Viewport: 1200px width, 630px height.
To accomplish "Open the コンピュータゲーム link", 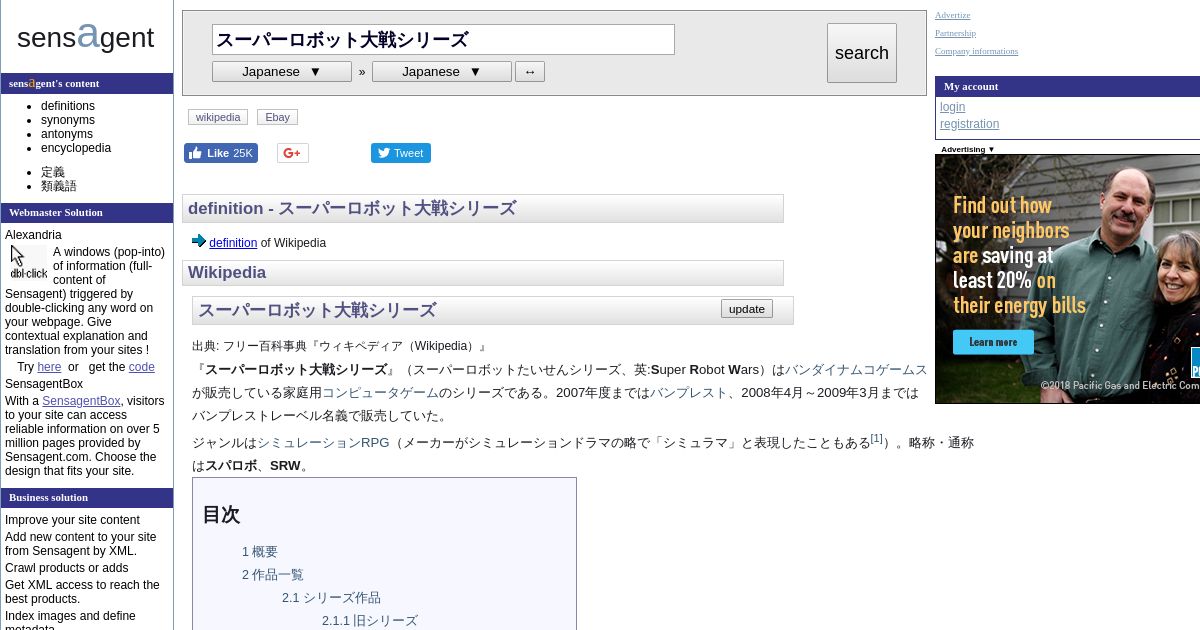I will pos(380,393).
